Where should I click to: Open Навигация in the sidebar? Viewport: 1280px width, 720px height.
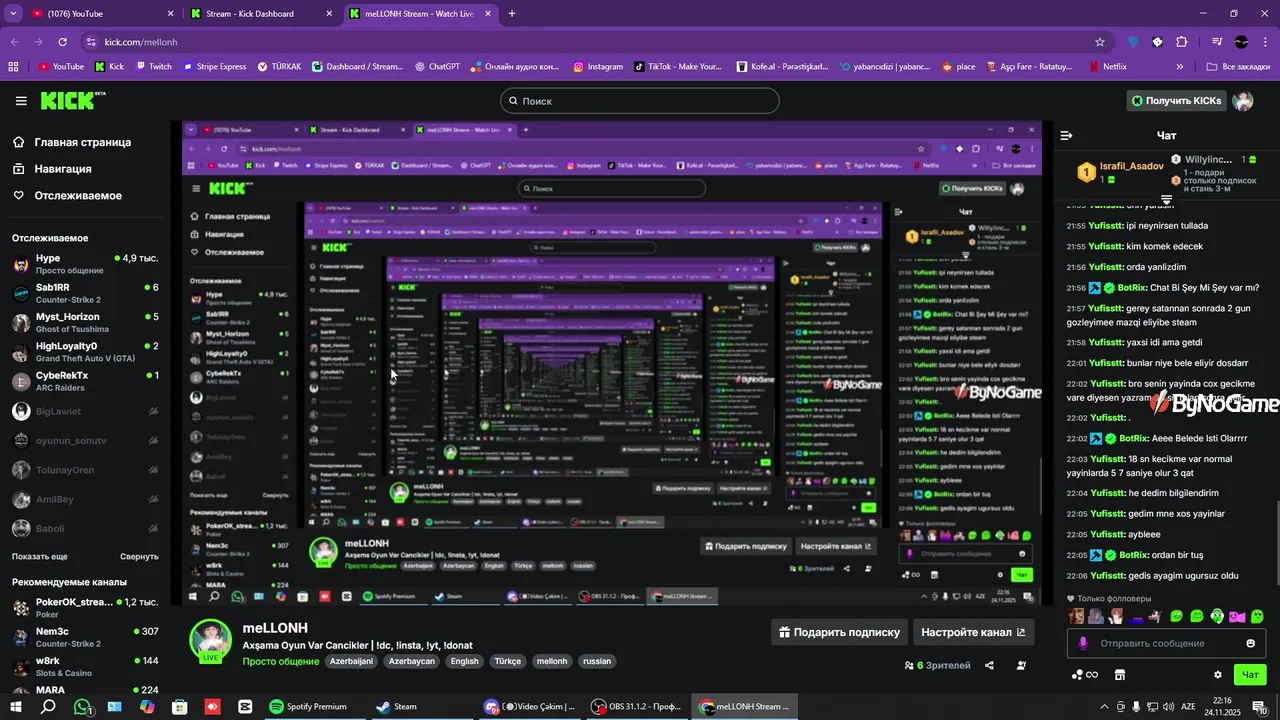pyautogui.click(x=63, y=169)
